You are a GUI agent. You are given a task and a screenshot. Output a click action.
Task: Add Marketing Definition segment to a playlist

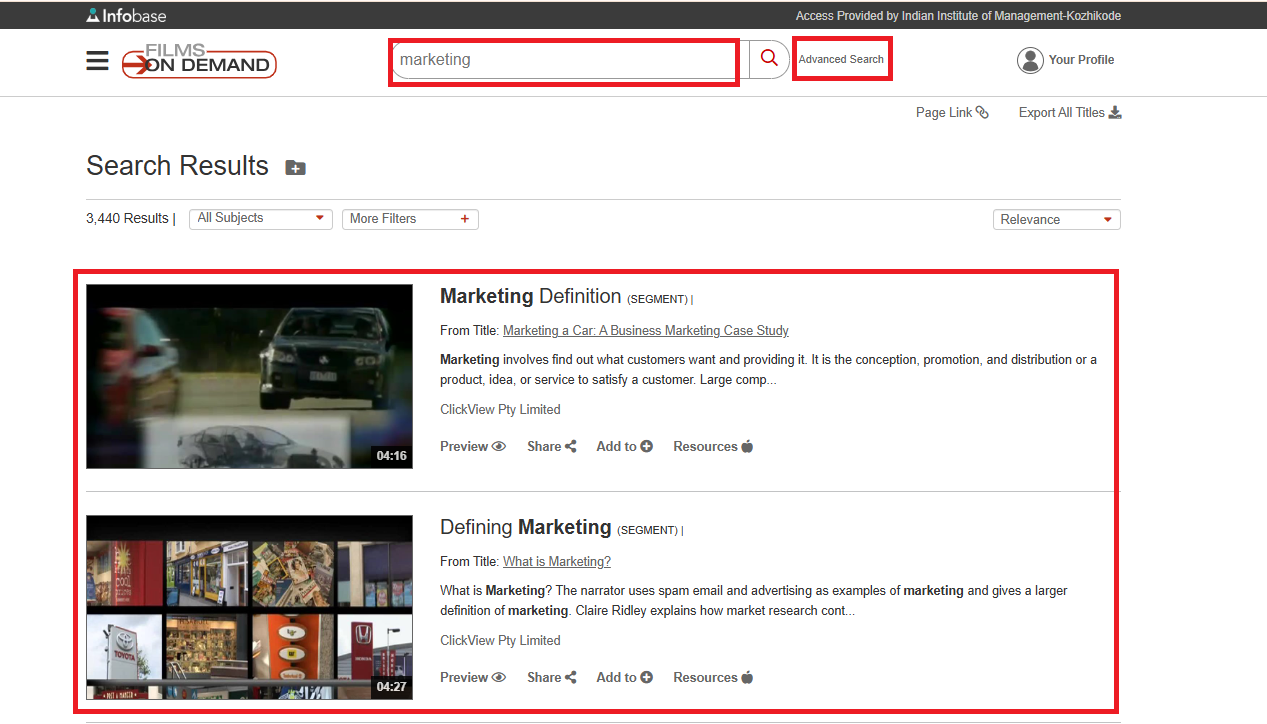point(624,447)
